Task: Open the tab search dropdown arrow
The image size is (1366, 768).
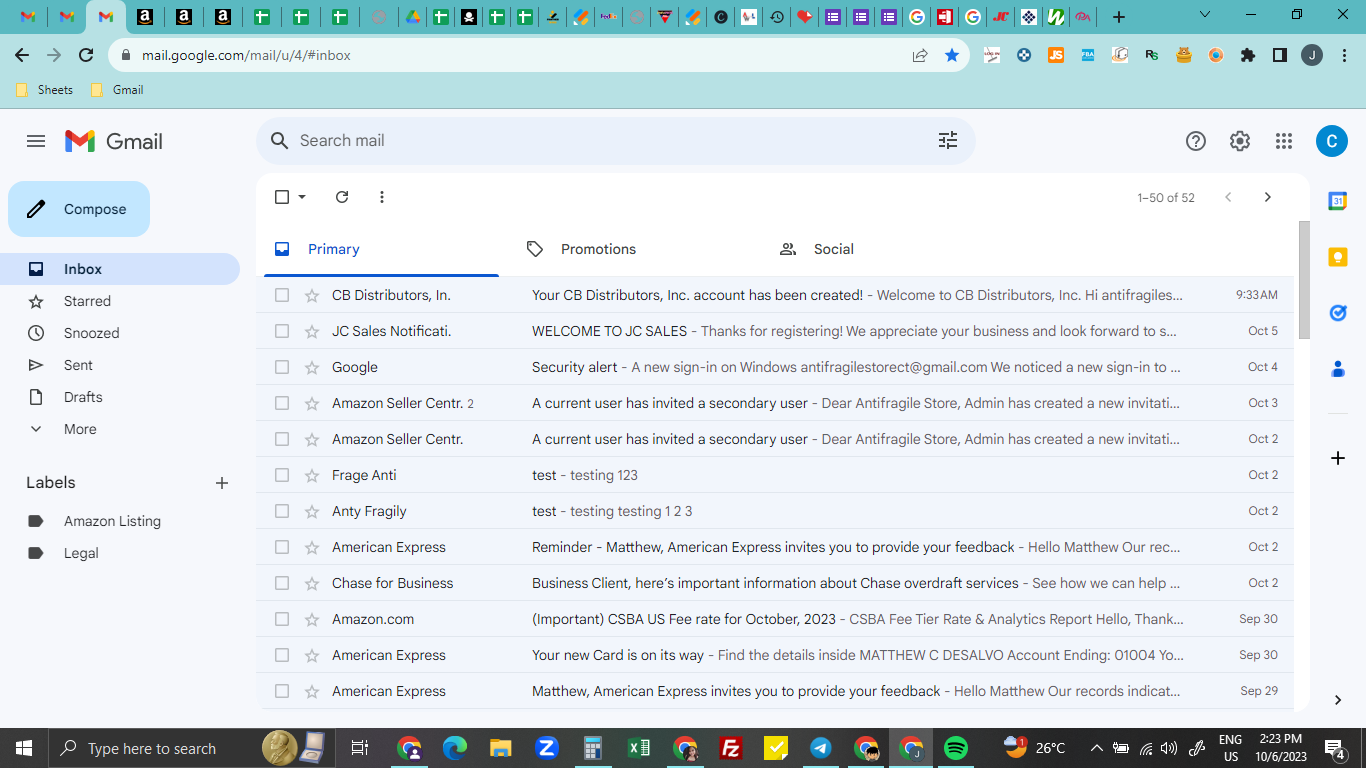Action: point(1205,15)
